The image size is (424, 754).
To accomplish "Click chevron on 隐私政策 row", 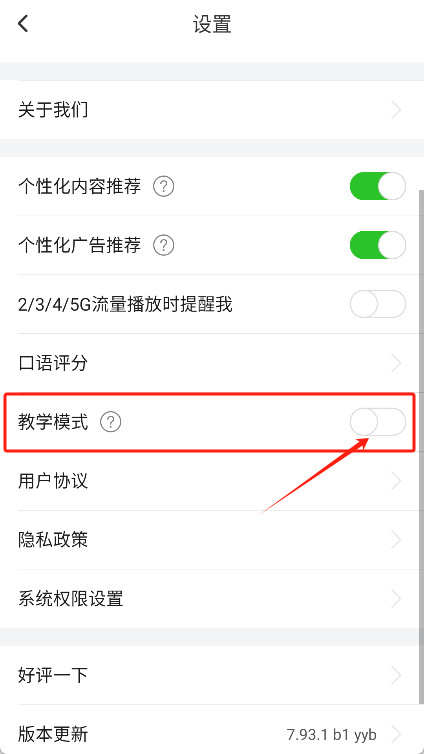I will point(396,540).
